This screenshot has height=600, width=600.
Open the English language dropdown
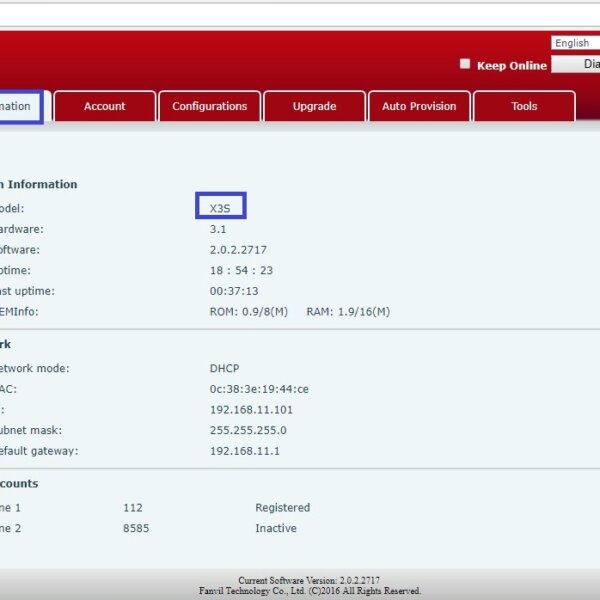click(x=574, y=43)
